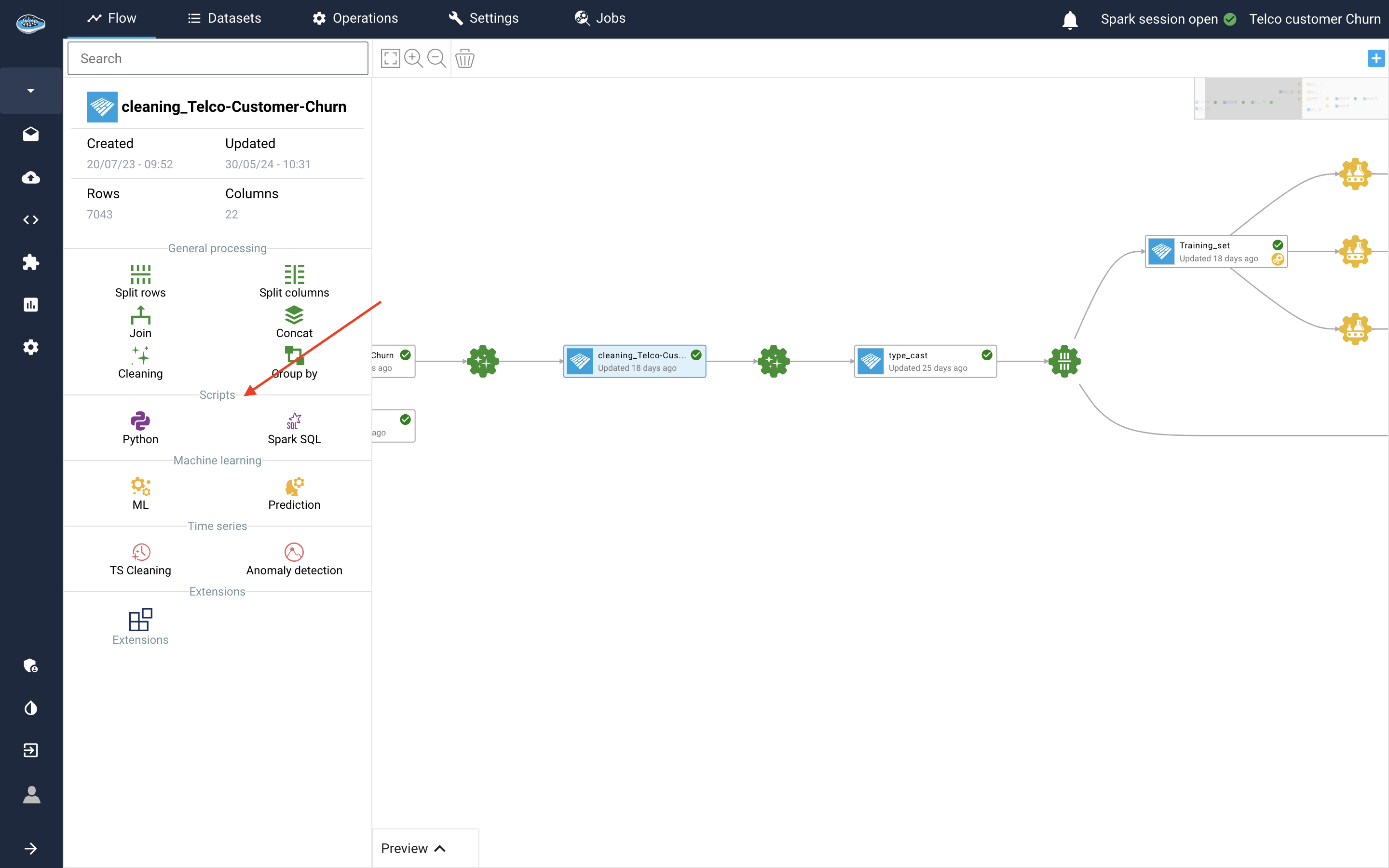
Task: Open the ML training operation
Action: click(140, 486)
